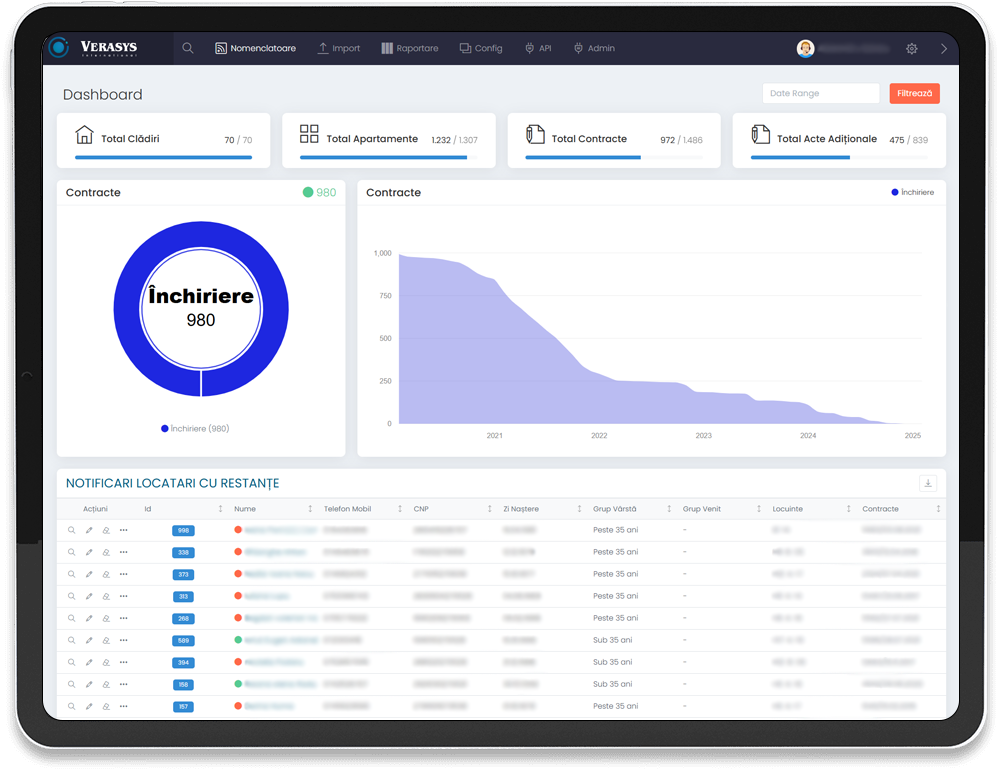The image size is (1000, 770).
Task: Click the edit pencil for row 338
Action: pos(89,552)
